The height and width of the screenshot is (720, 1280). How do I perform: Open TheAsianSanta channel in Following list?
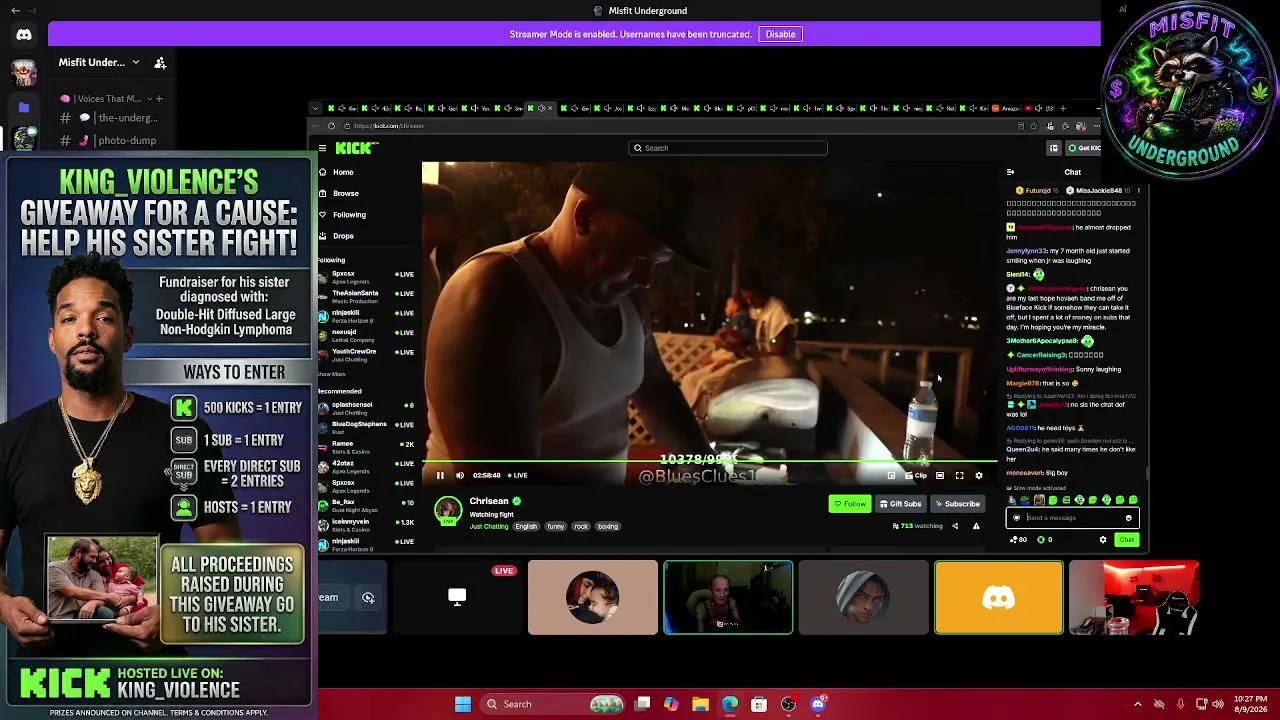[367, 296]
